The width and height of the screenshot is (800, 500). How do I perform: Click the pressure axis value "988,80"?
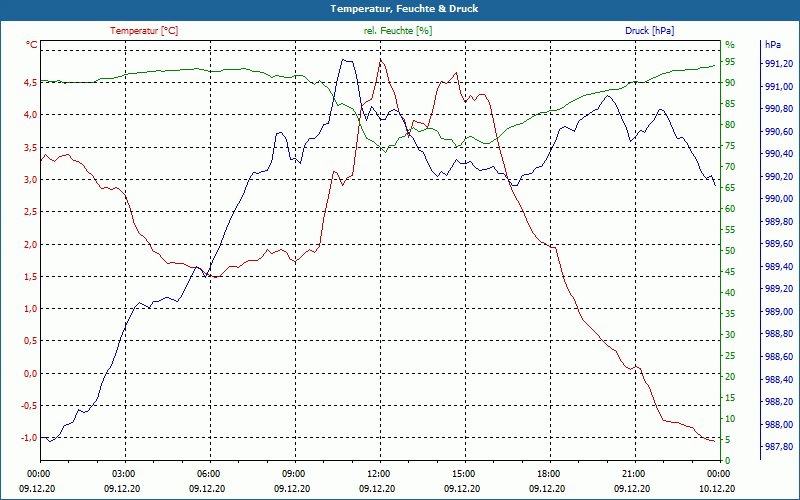[x=780, y=334]
